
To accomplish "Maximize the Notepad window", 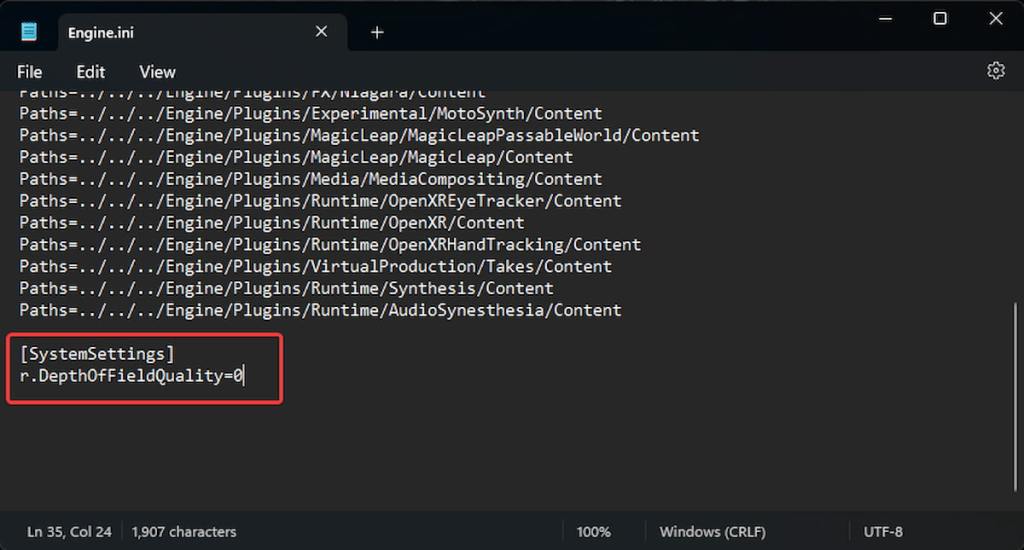I will (940, 19).
